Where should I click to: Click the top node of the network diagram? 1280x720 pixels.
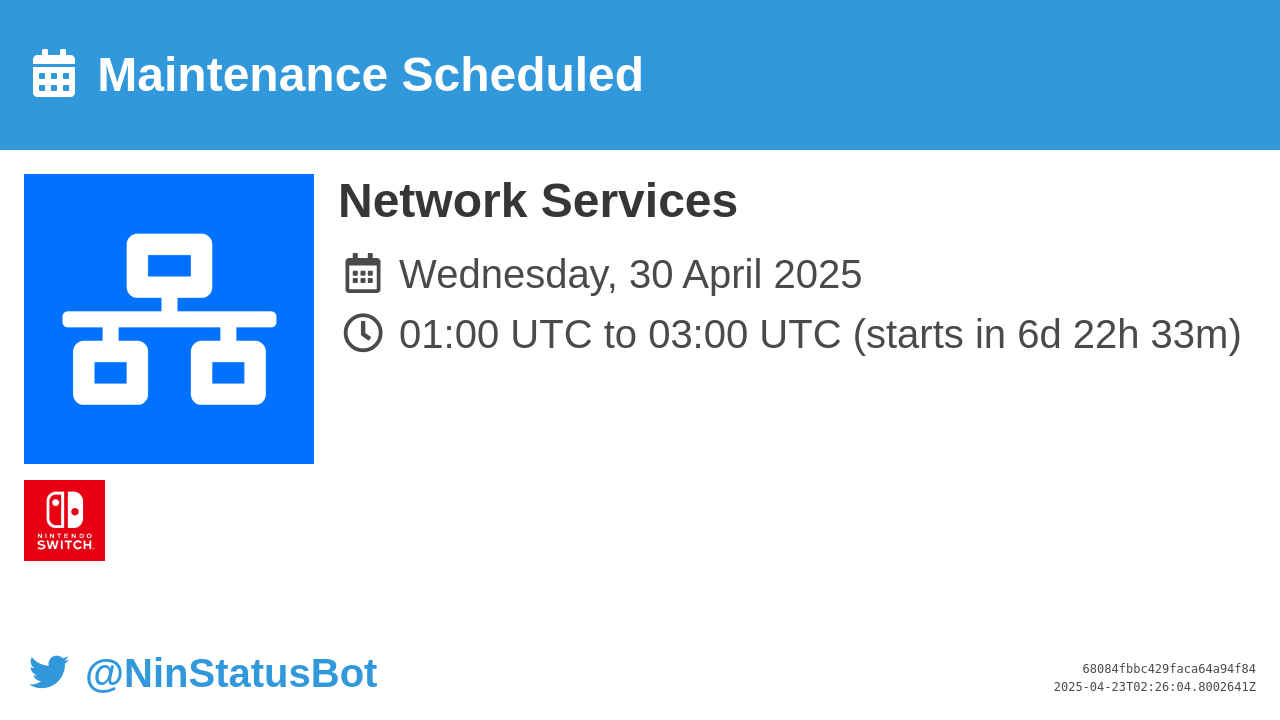(x=169, y=266)
